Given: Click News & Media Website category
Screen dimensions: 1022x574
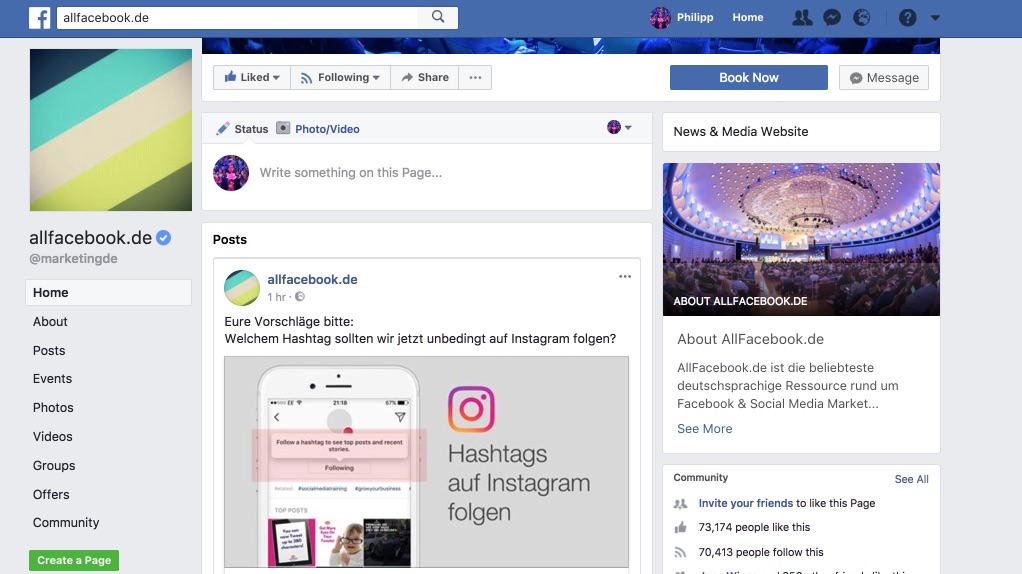Looking at the screenshot, I should [740, 132].
